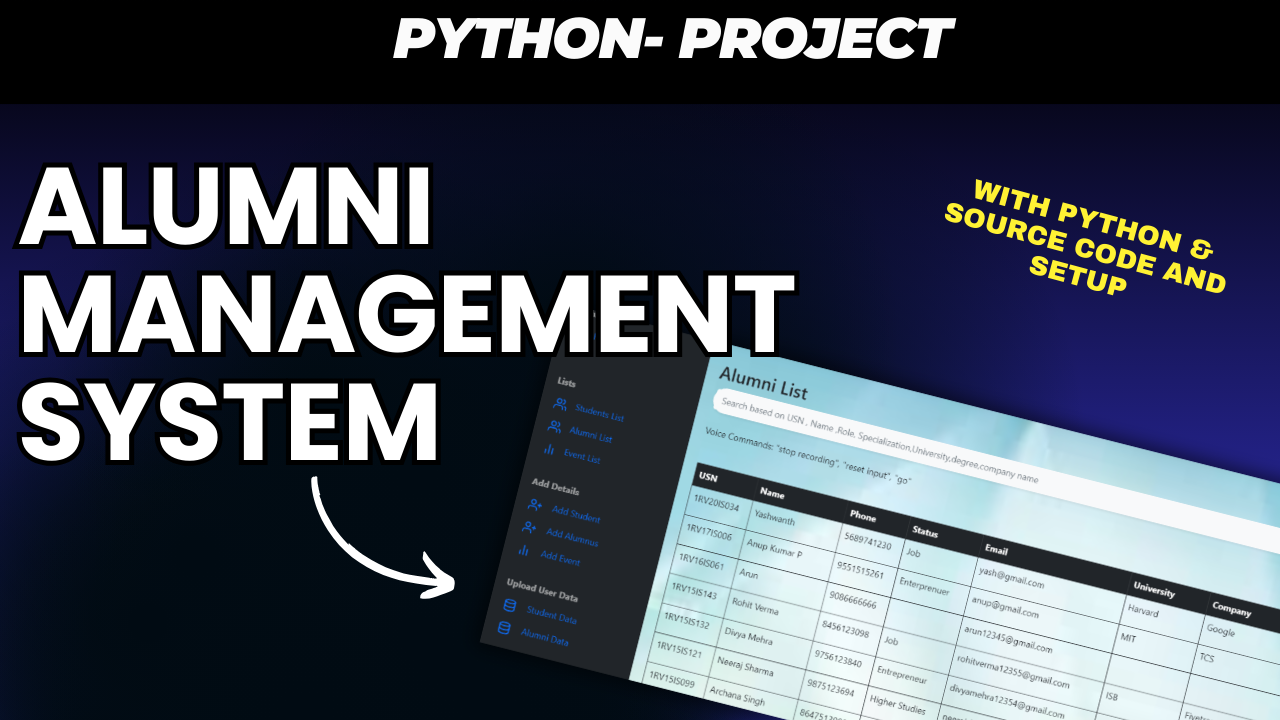
Task: Click phone number 5689741230
Action: (868, 541)
